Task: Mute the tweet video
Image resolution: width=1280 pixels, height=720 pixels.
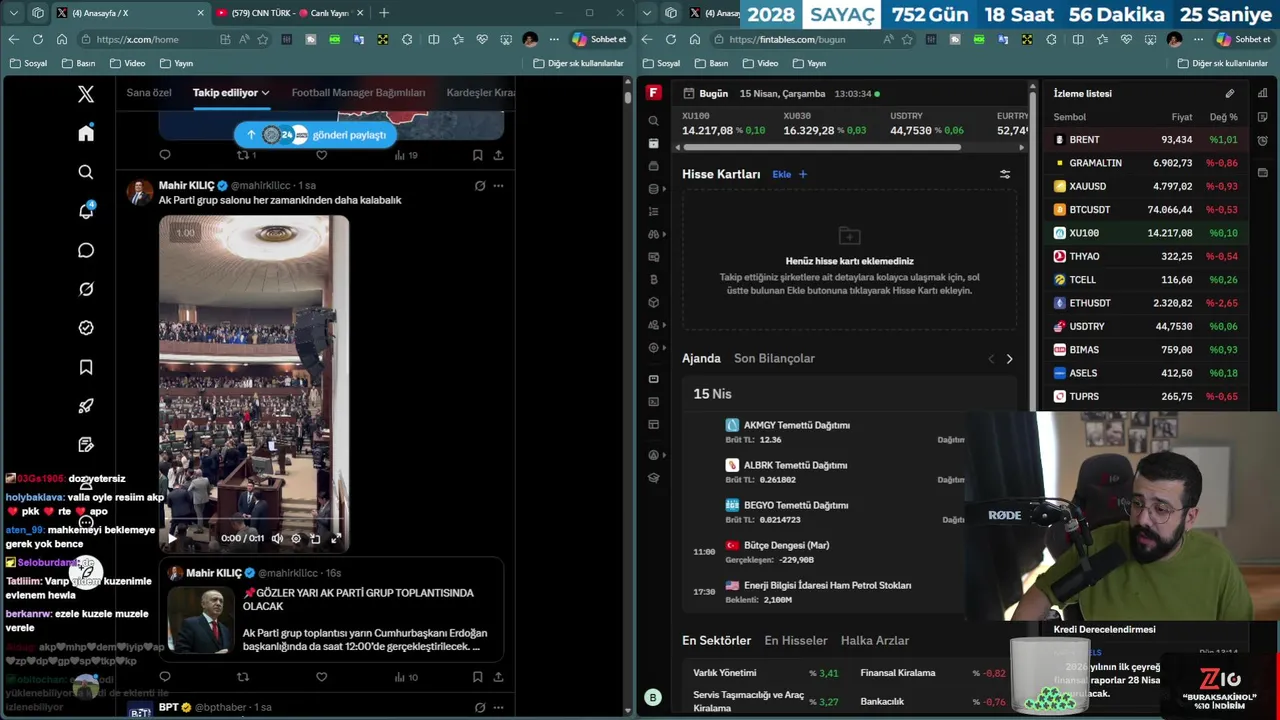Action: point(277,538)
